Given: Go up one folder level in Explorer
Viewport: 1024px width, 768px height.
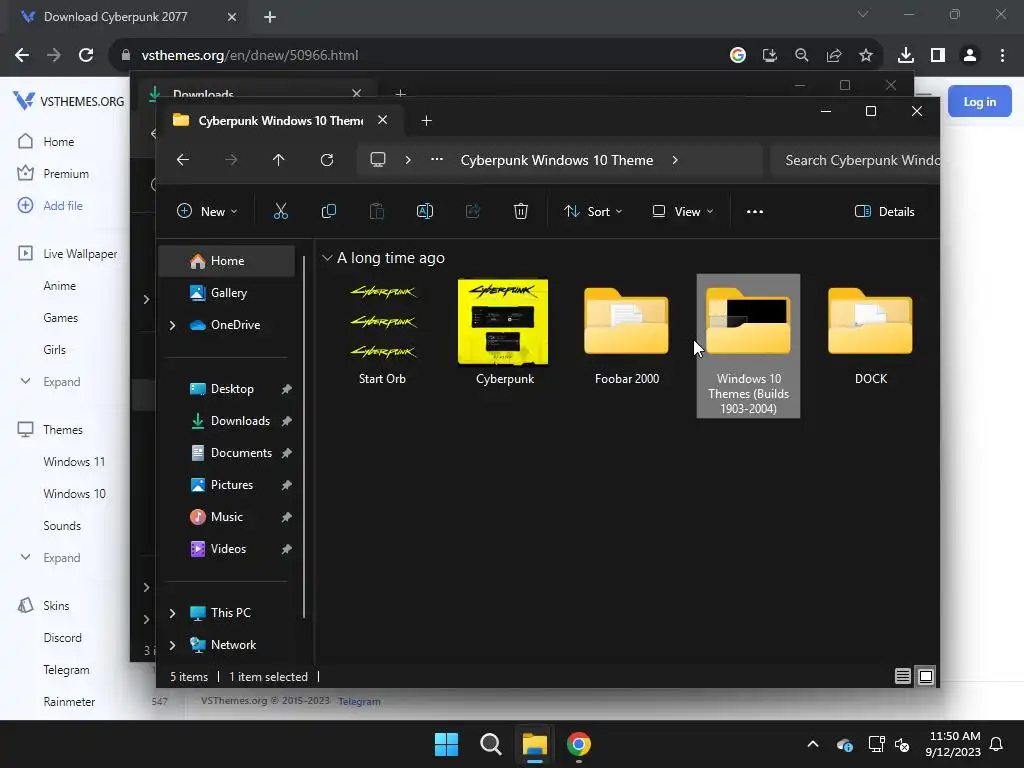Looking at the screenshot, I should pyautogui.click(x=279, y=160).
